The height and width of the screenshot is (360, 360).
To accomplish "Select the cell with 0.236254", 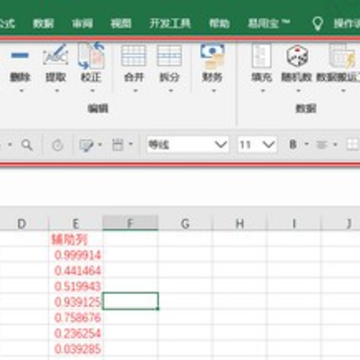I will 76,333.
